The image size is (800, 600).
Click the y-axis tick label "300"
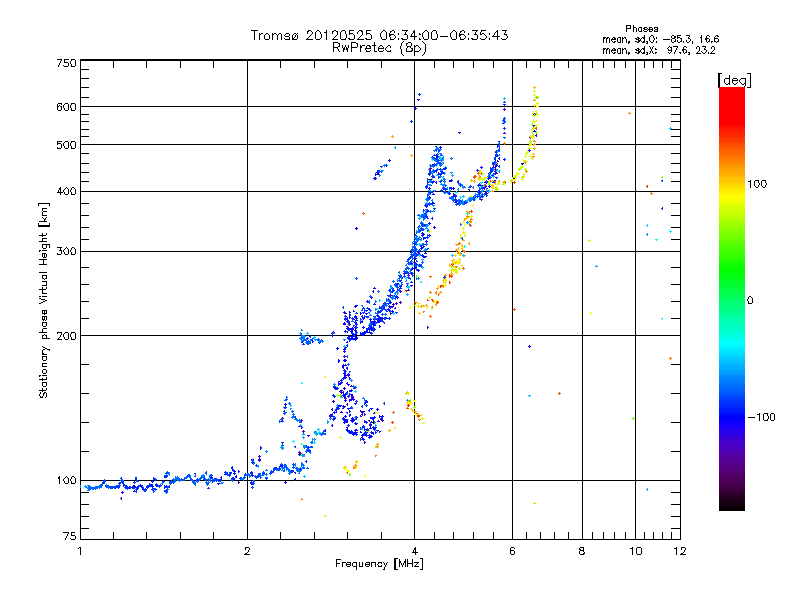(x=67, y=252)
